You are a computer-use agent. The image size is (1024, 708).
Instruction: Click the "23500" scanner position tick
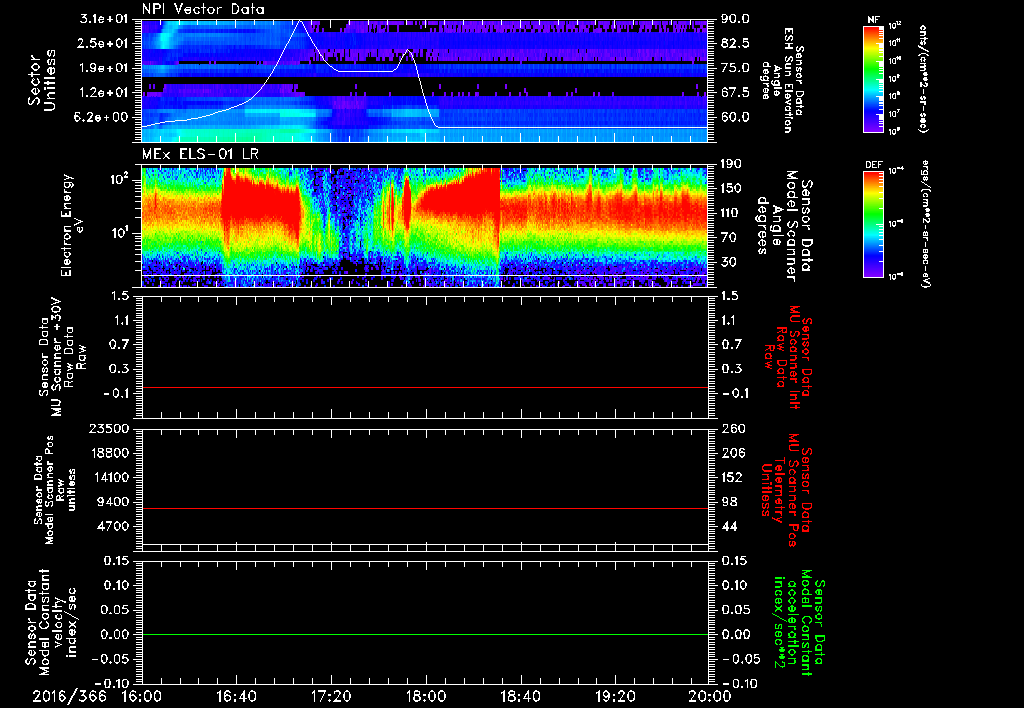coord(108,429)
